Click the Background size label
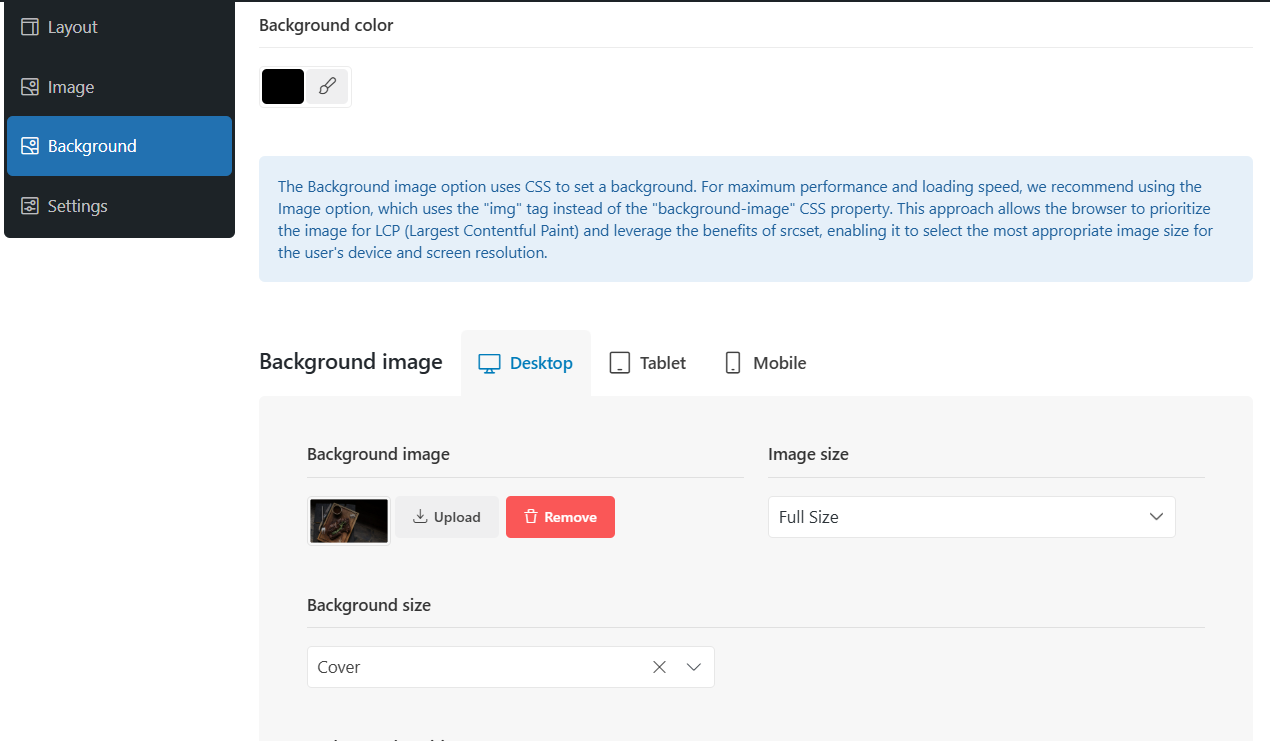The image size is (1270, 741). click(369, 605)
